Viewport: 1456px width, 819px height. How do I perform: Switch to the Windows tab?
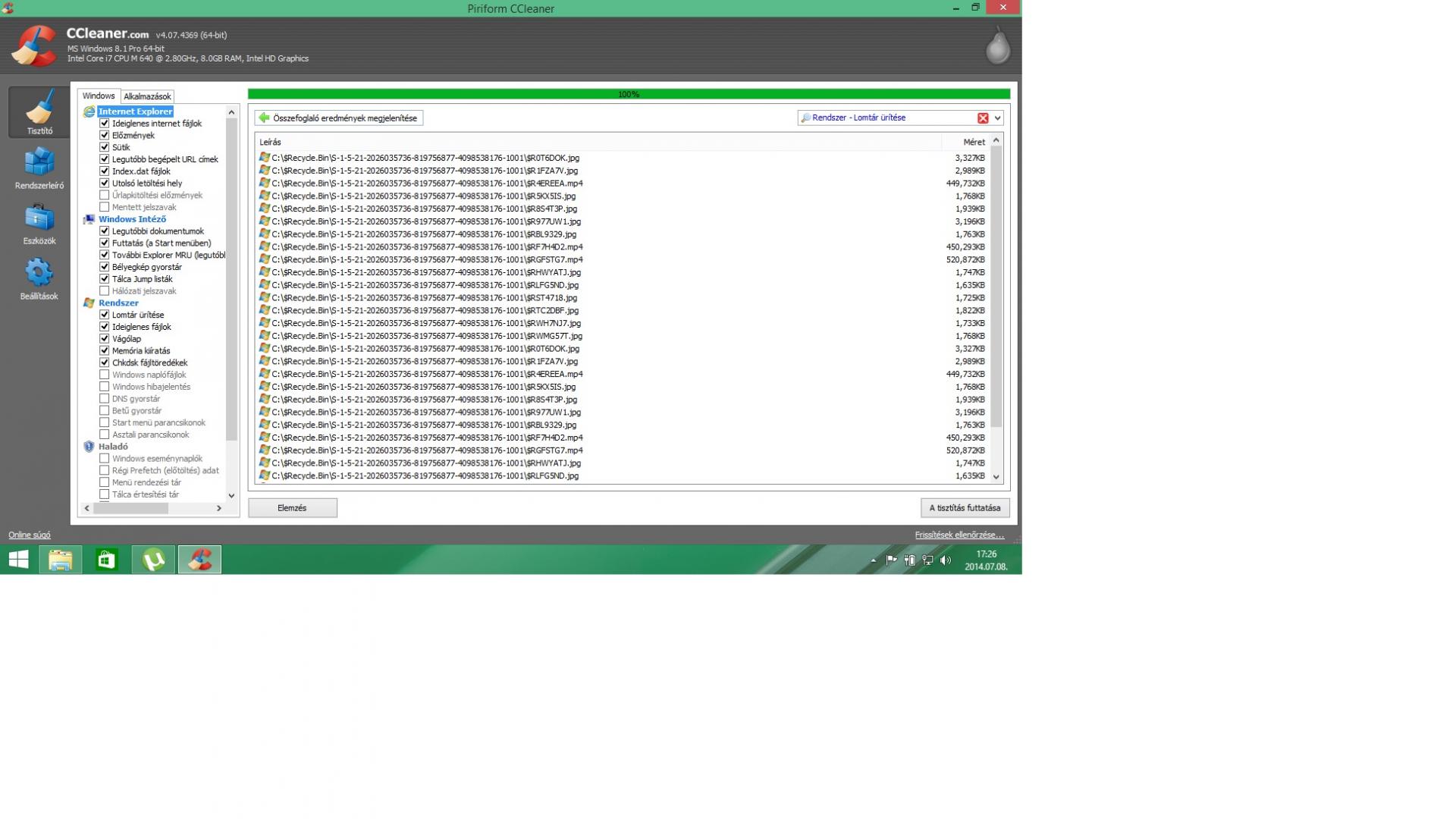coord(99,96)
